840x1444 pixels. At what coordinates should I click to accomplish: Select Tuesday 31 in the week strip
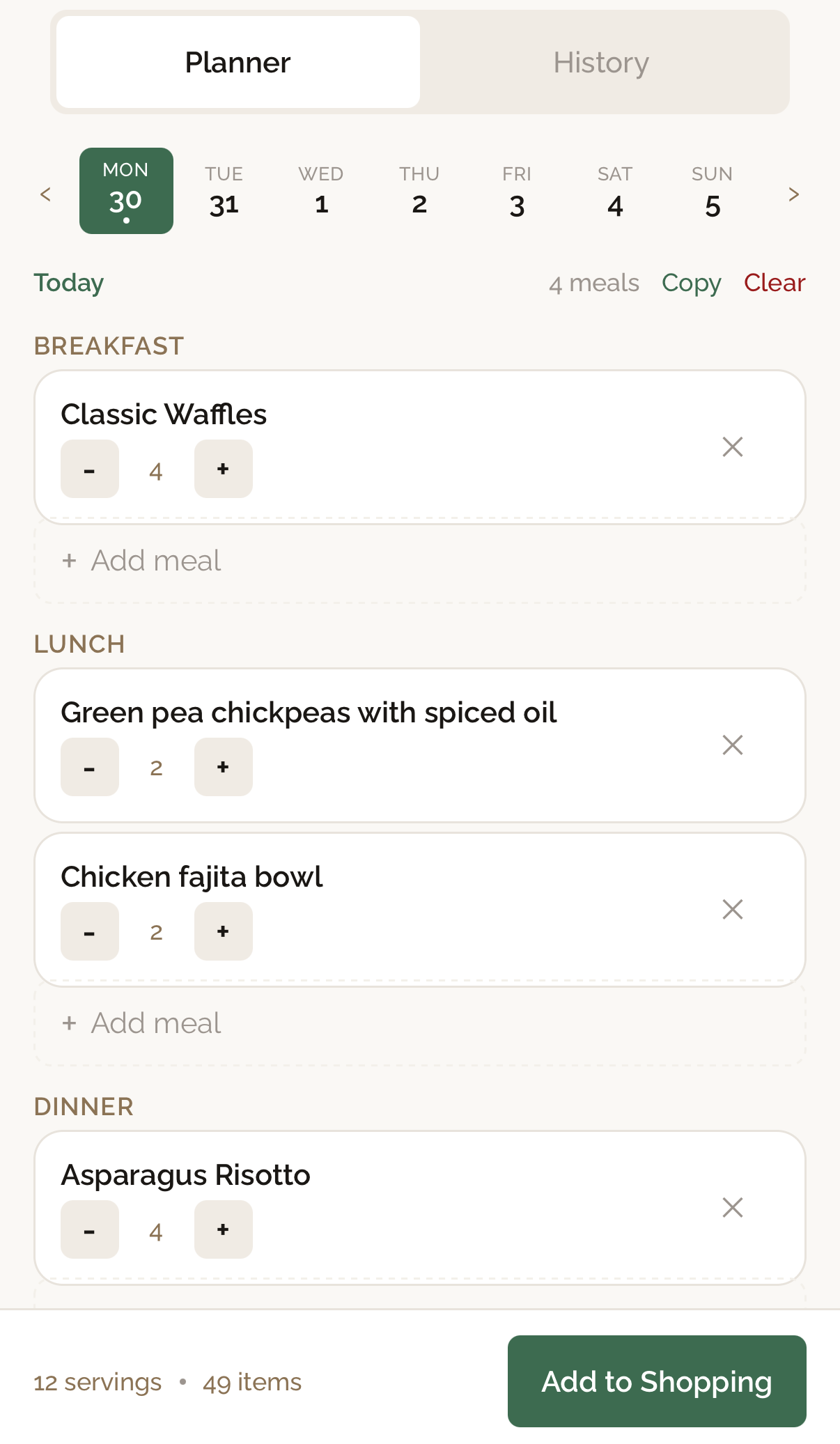pos(224,192)
